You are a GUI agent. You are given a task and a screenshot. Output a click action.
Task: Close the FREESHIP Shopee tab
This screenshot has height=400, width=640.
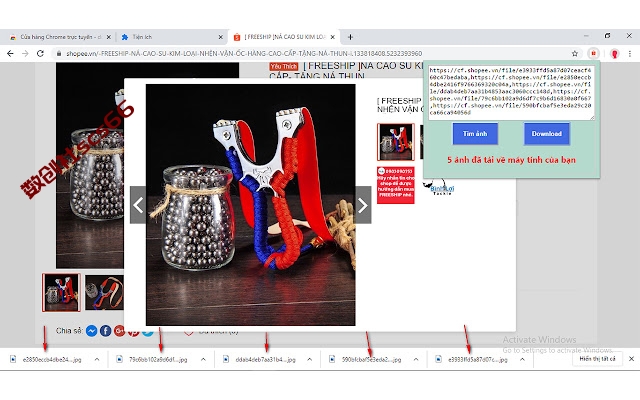[333, 37]
